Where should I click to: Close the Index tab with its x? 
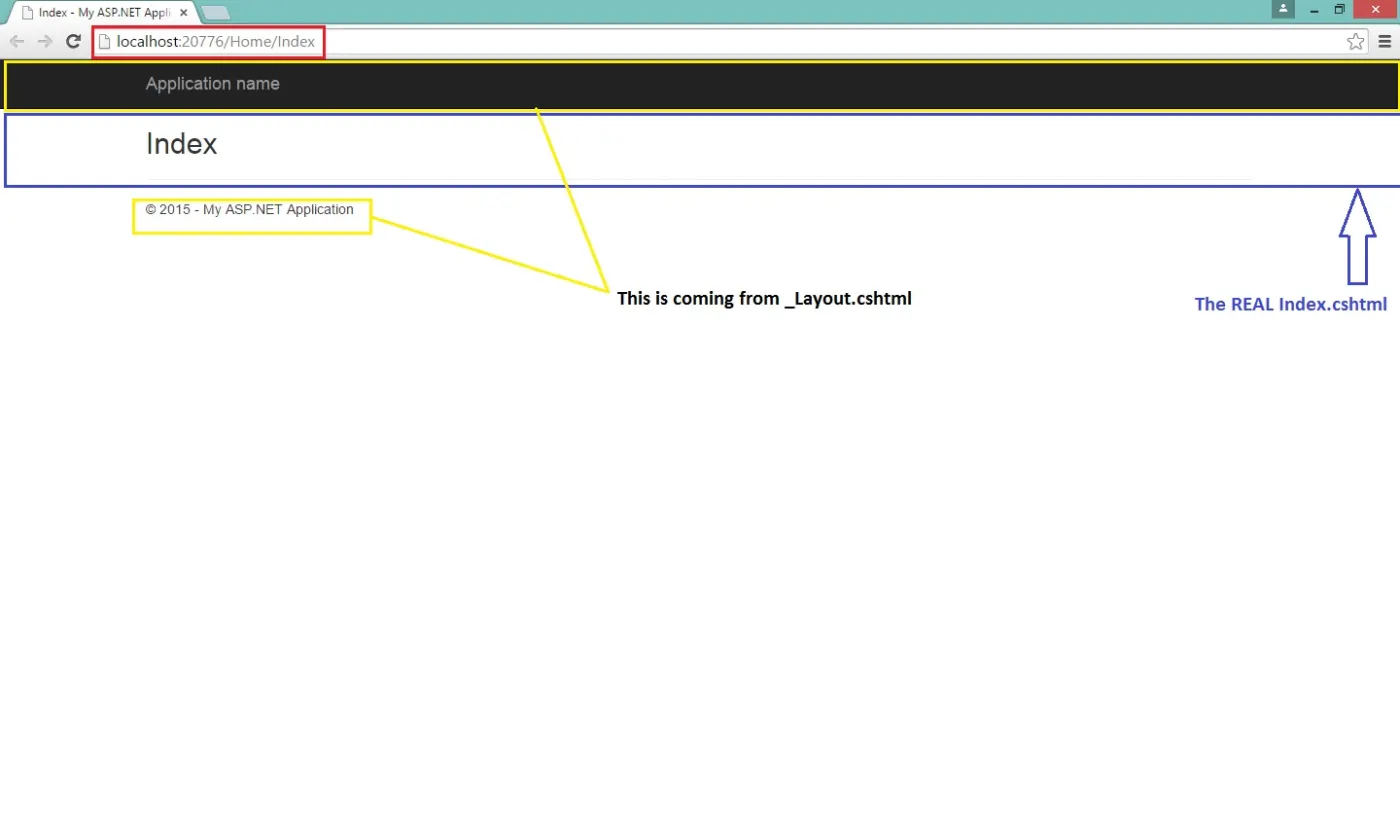[x=183, y=13]
